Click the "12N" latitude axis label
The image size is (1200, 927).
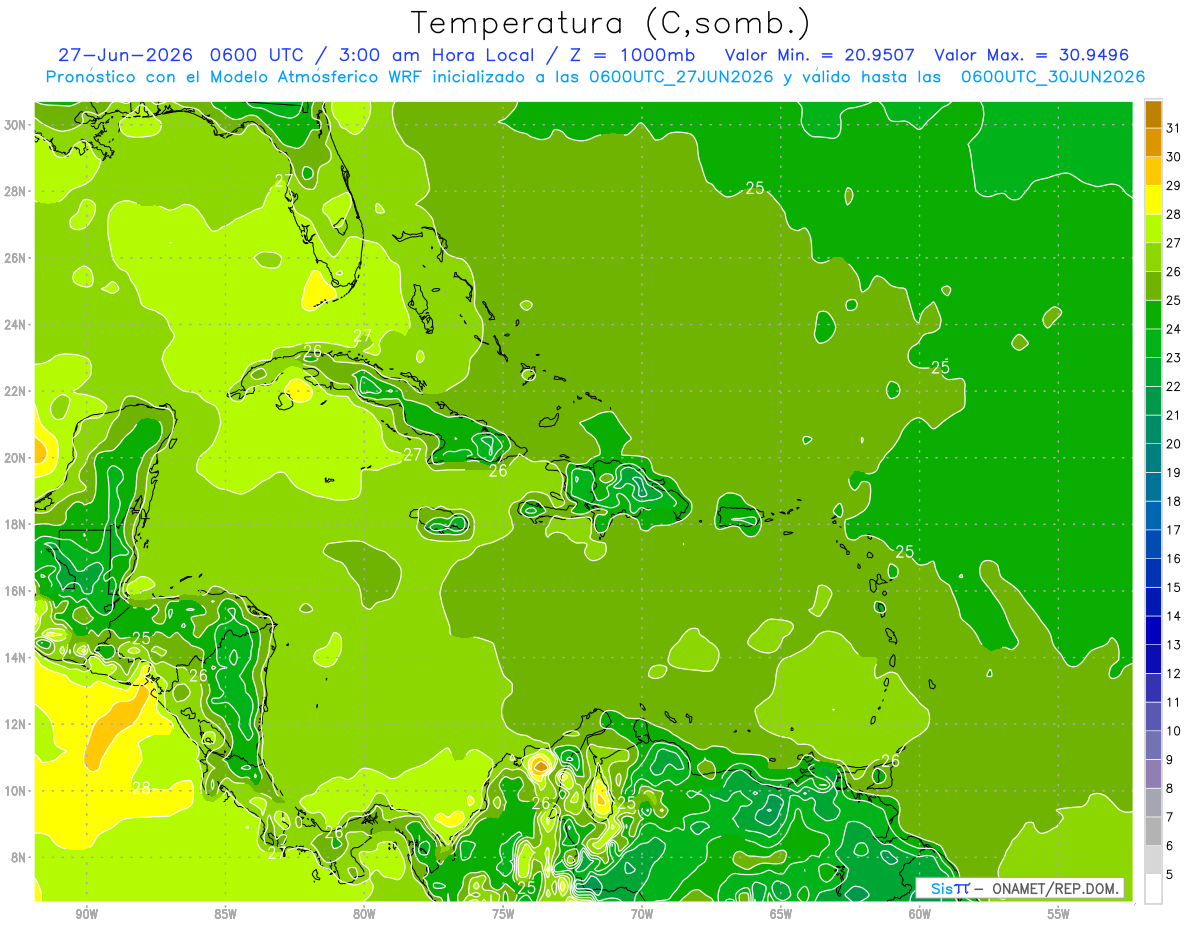pos(16,724)
